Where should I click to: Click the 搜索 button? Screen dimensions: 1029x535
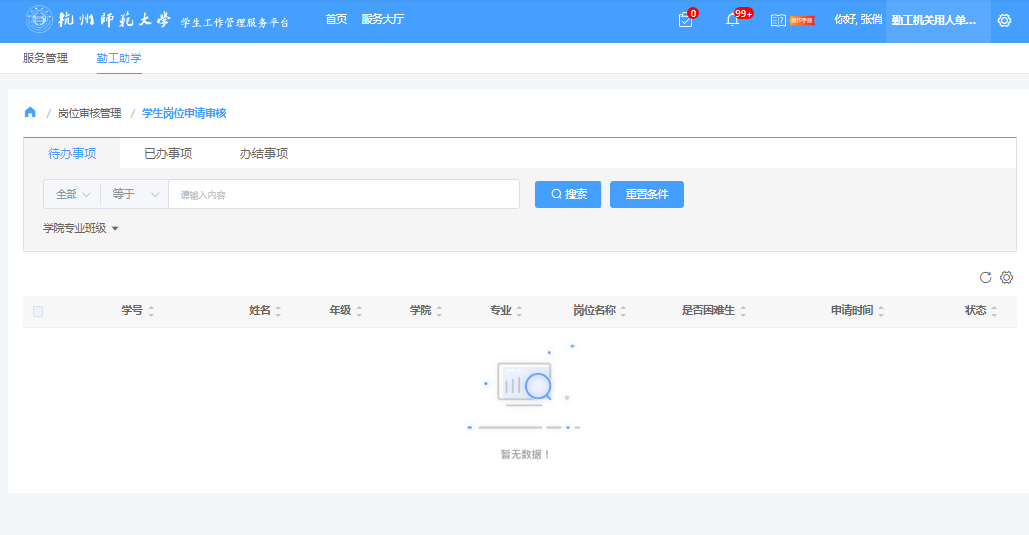568,194
